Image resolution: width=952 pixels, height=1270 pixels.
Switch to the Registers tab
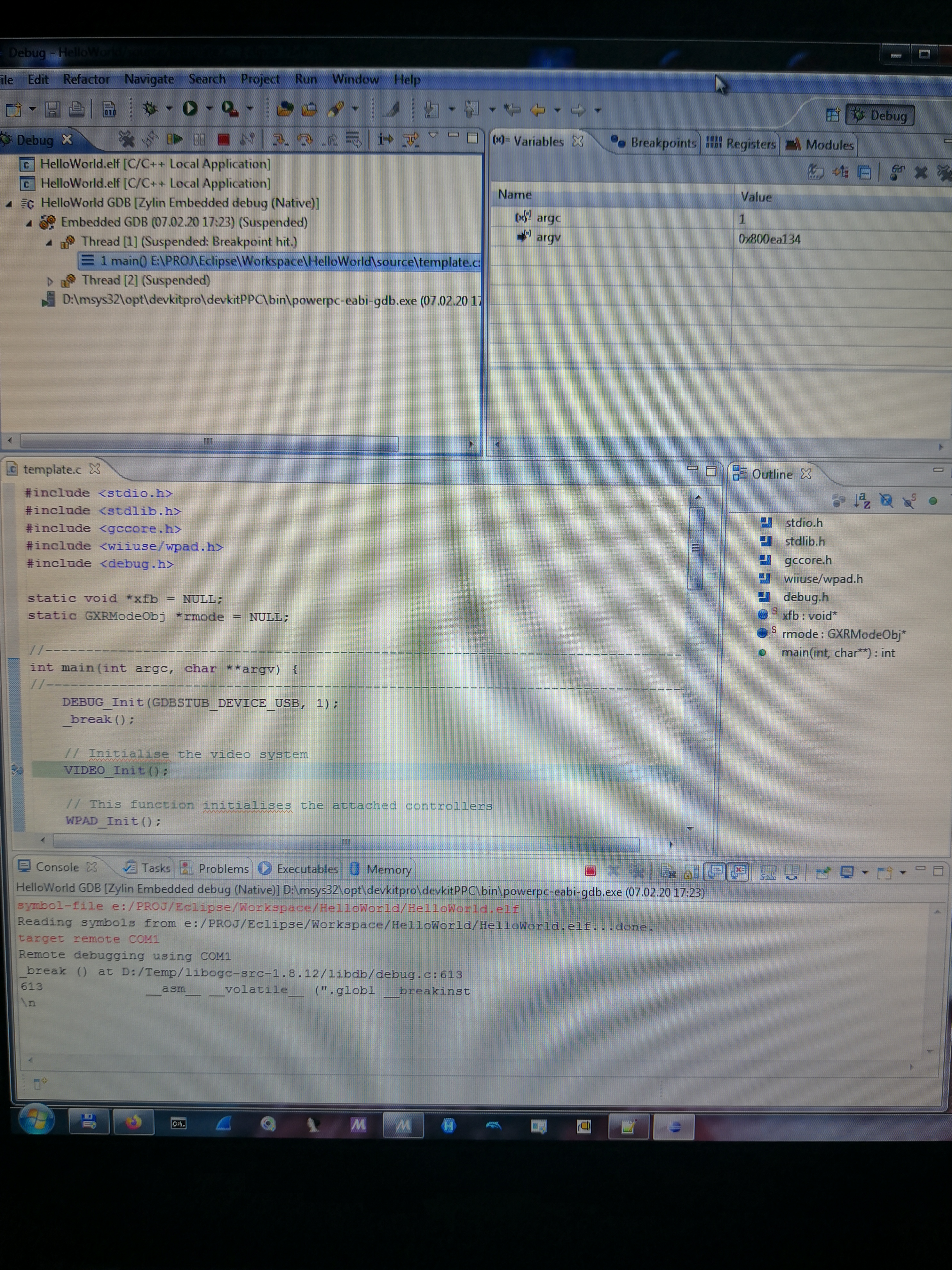[741, 143]
